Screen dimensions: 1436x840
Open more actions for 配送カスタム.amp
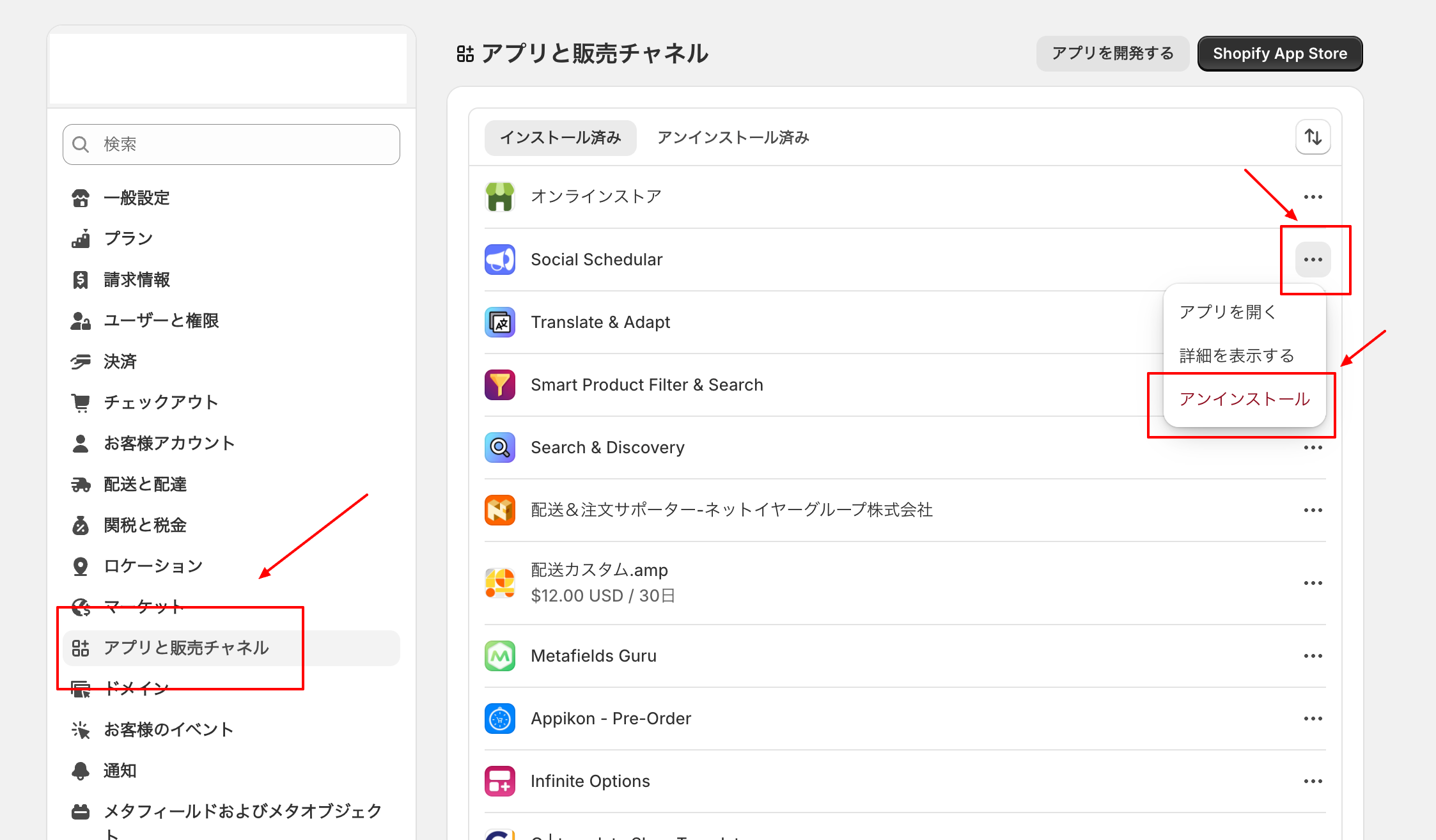(1313, 583)
